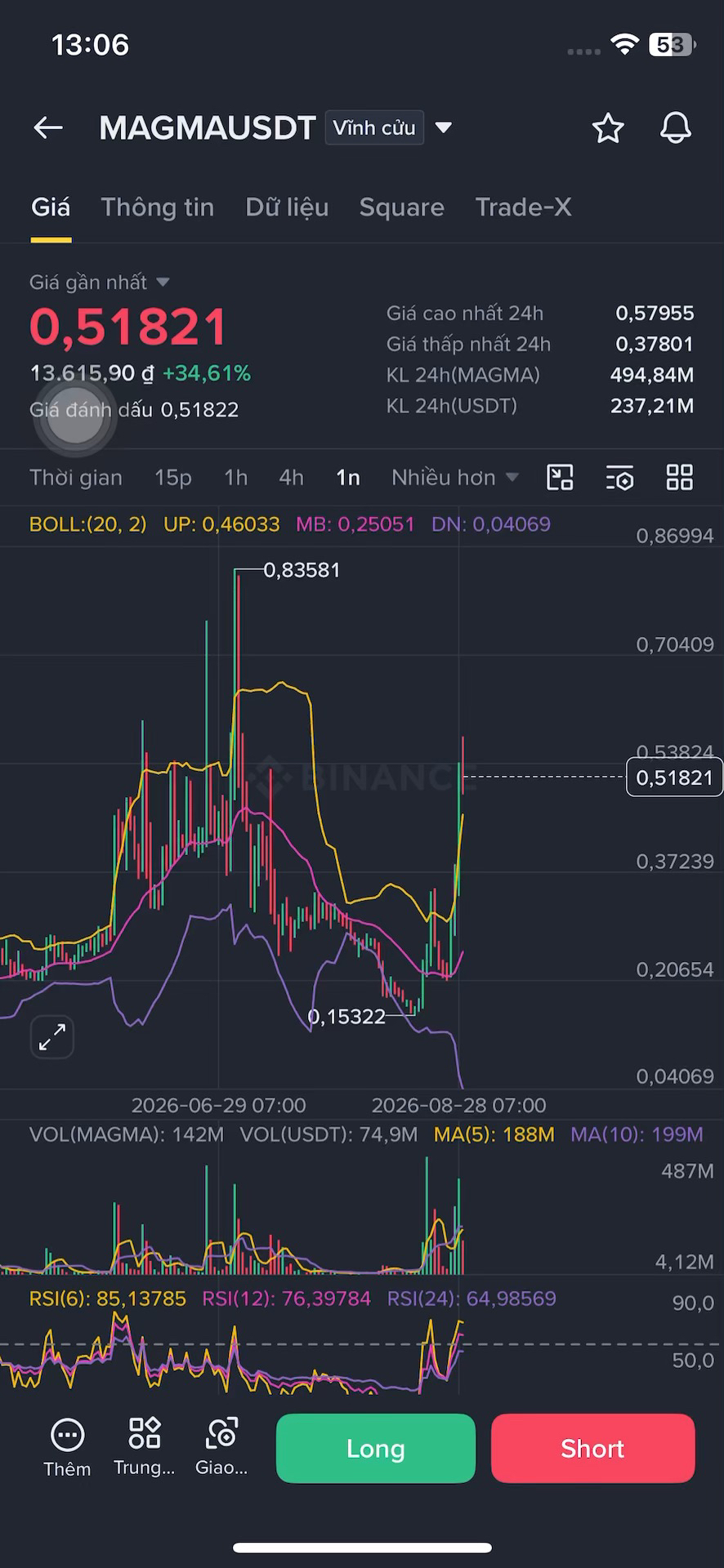Select the 1h timeframe
Image resolution: width=724 pixels, height=1568 pixels.
236,478
